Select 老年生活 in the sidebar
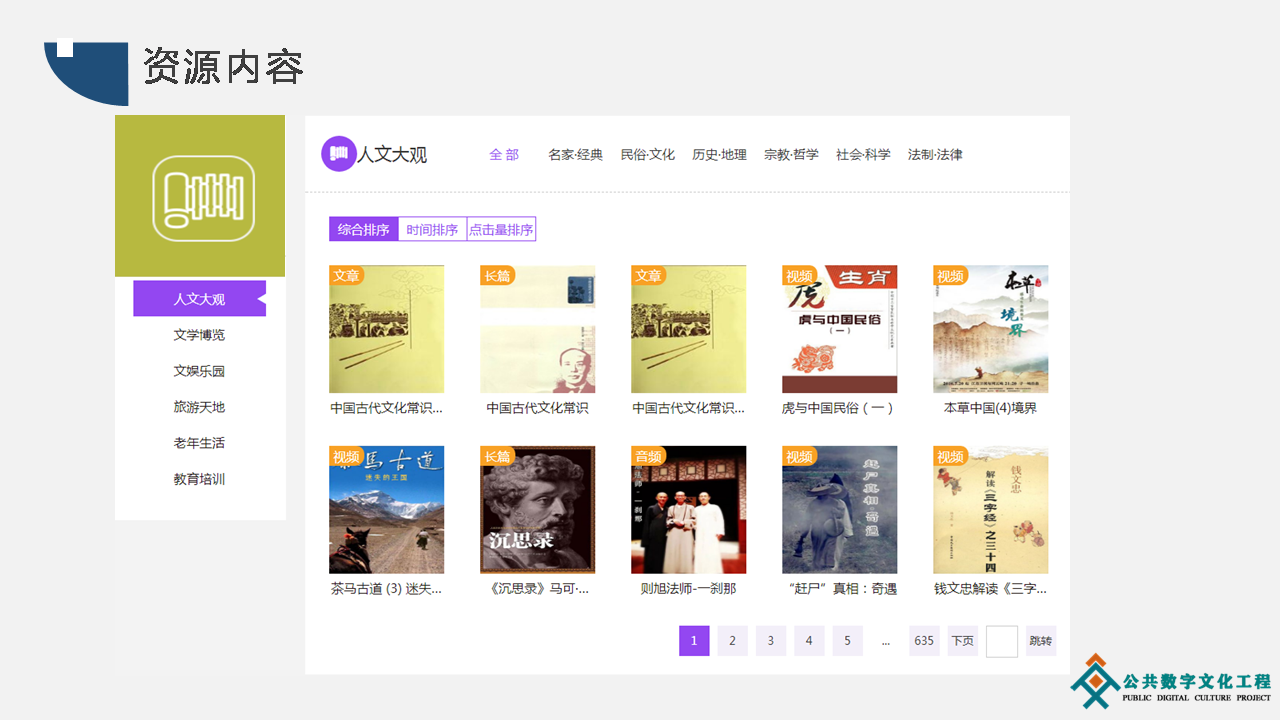 pyautogui.click(x=199, y=443)
